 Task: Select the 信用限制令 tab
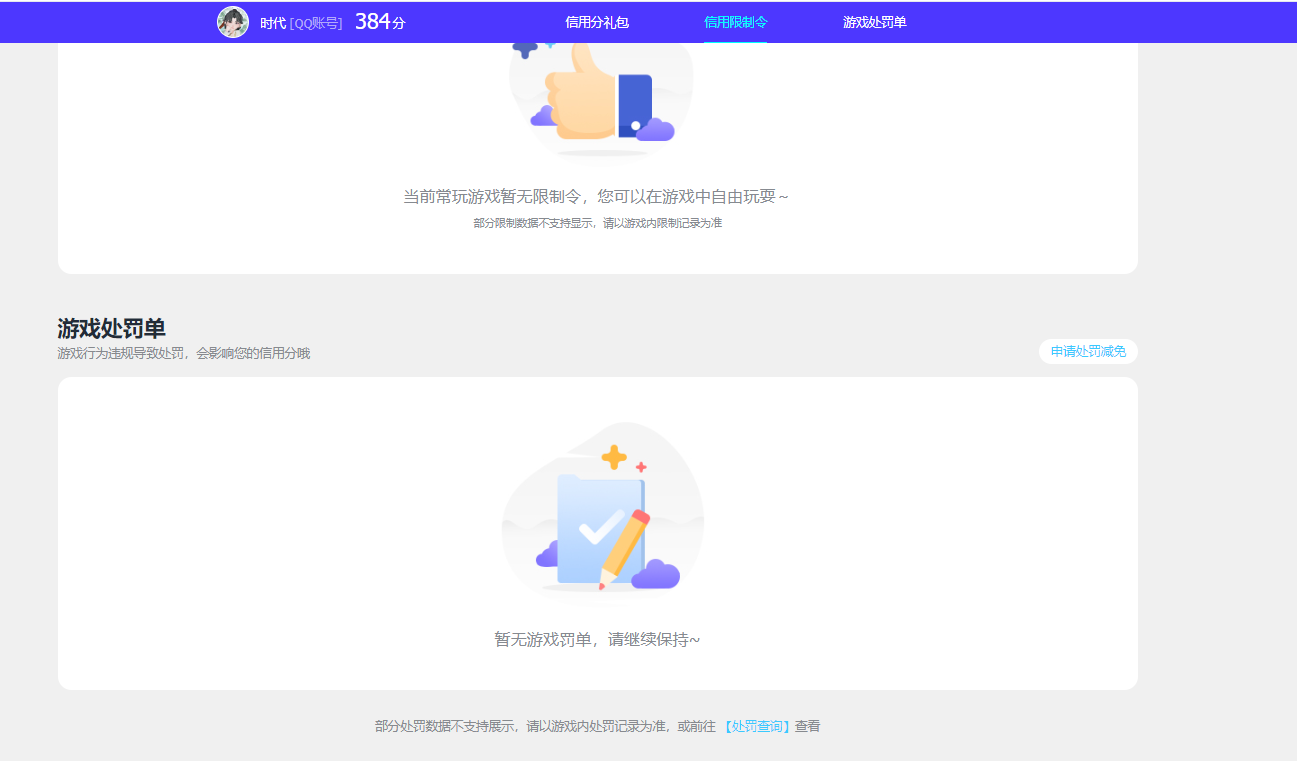click(737, 22)
